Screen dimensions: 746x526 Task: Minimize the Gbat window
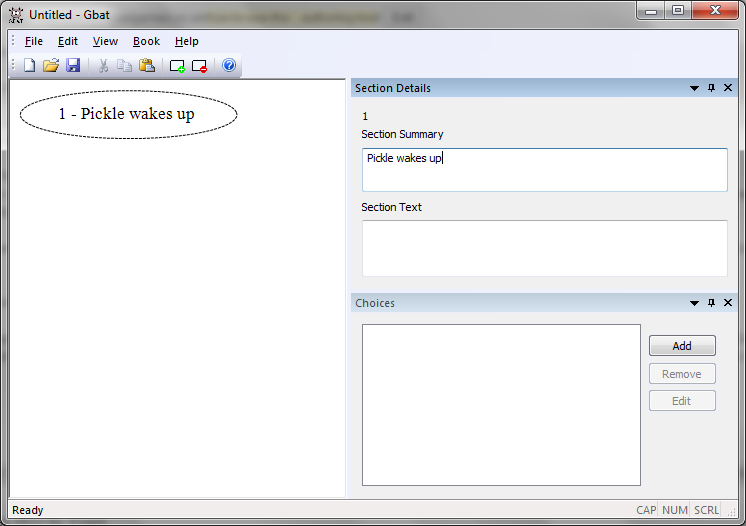coord(651,10)
